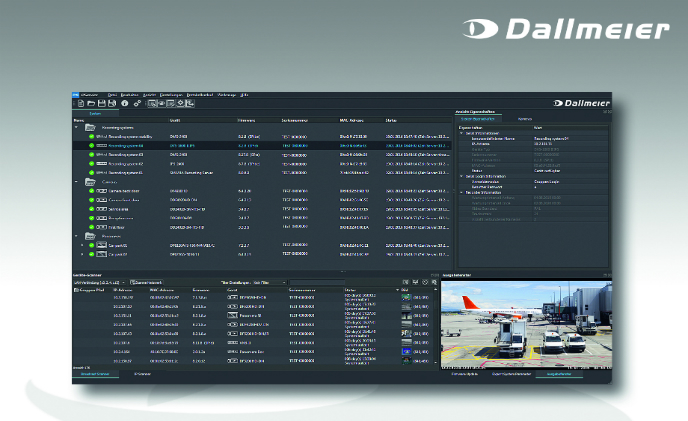Click the filter text input field
The height and width of the screenshot is (421, 688).
(x=317, y=282)
